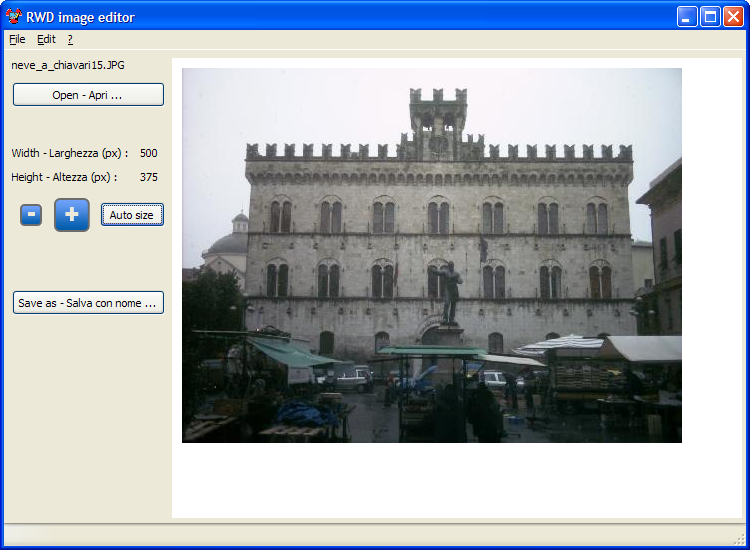Select the neve_a_chiavari15.JPG filename label
The image size is (750, 550).
click(68, 65)
